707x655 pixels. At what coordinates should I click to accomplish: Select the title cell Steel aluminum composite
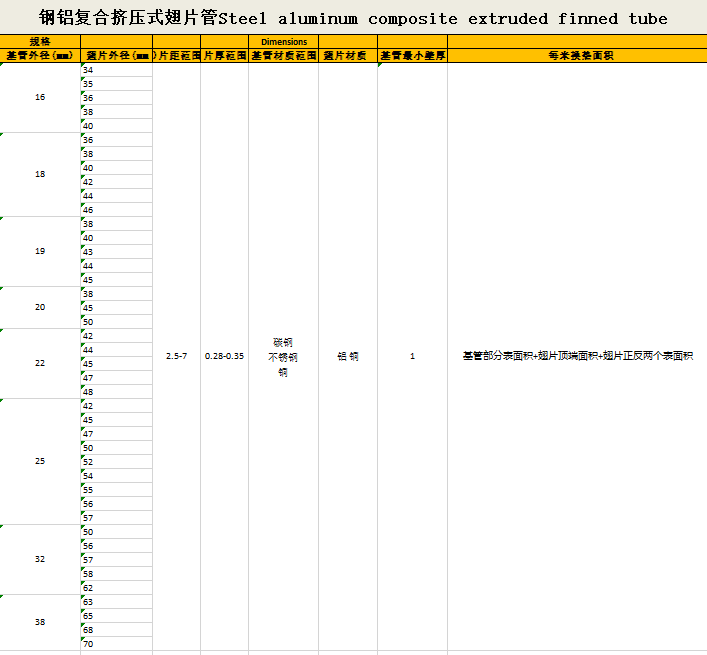tap(353, 18)
